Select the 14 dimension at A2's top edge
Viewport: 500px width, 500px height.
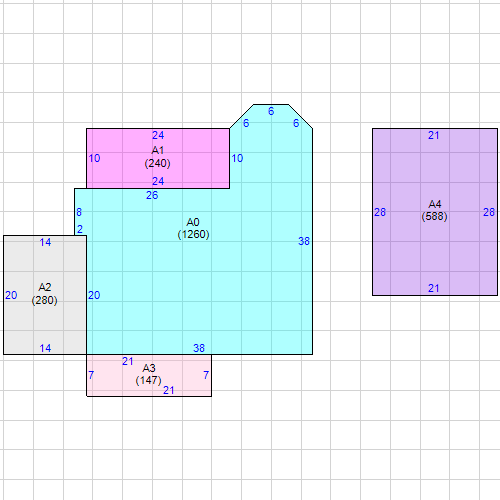coord(45,242)
